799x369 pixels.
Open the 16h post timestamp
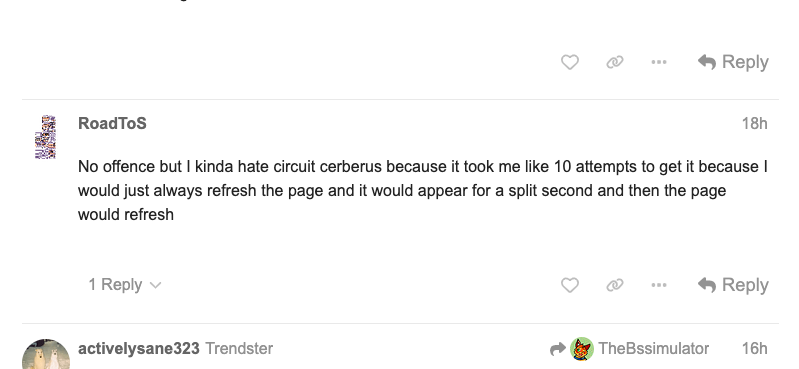[x=754, y=349]
